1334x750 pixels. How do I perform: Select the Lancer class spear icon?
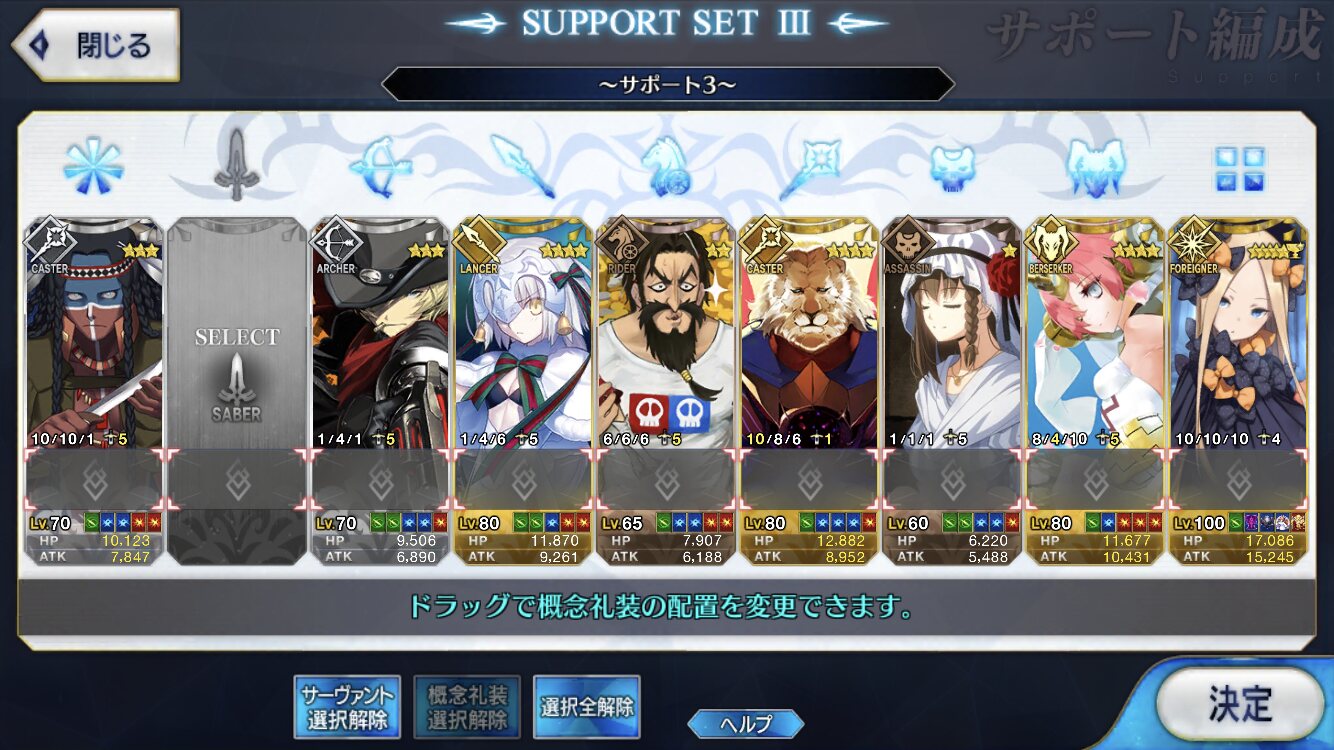click(x=523, y=166)
